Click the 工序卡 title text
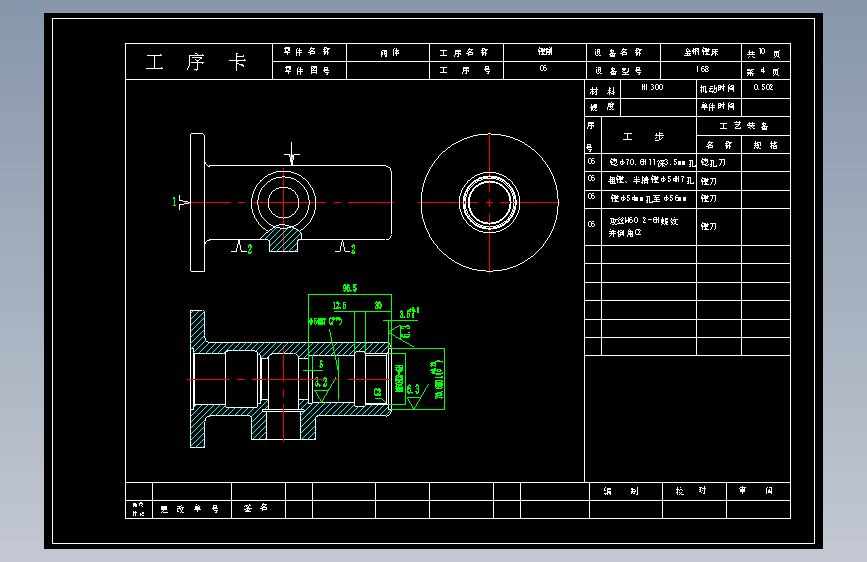Viewport: 867px width, 562px height. click(x=196, y=62)
